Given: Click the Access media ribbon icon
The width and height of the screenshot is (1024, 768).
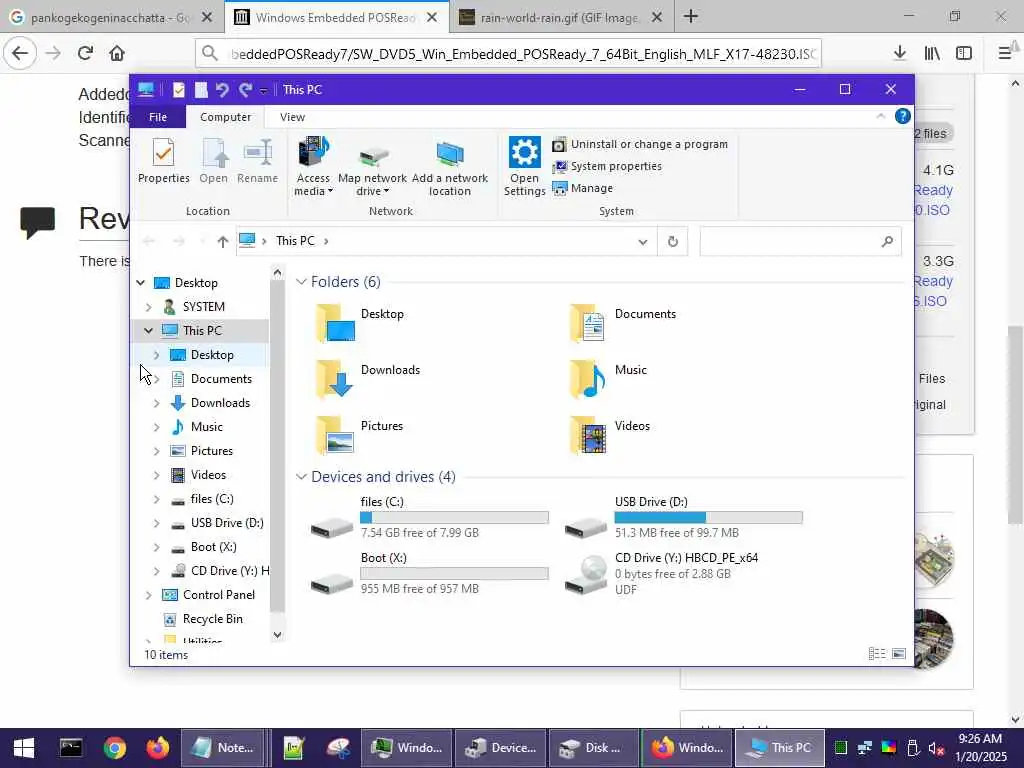Looking at the screenshot, I should (x=313, y=166).
